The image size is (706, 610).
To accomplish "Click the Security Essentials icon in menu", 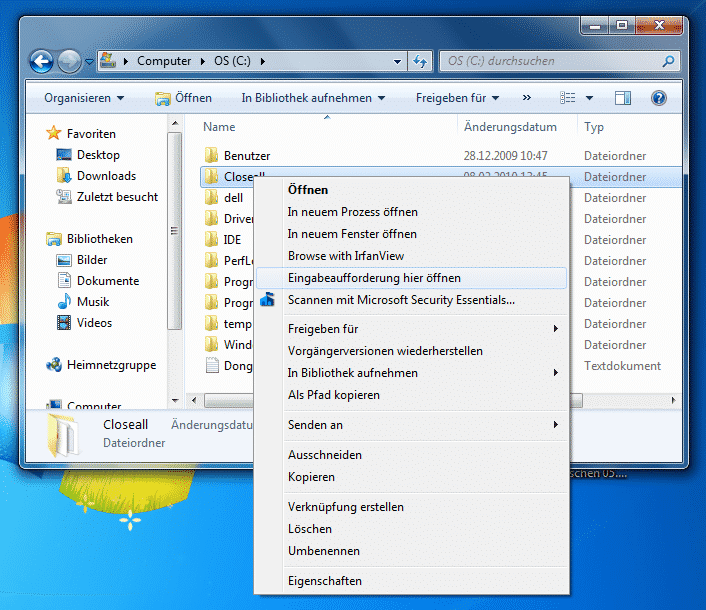I will coord(267,299).
